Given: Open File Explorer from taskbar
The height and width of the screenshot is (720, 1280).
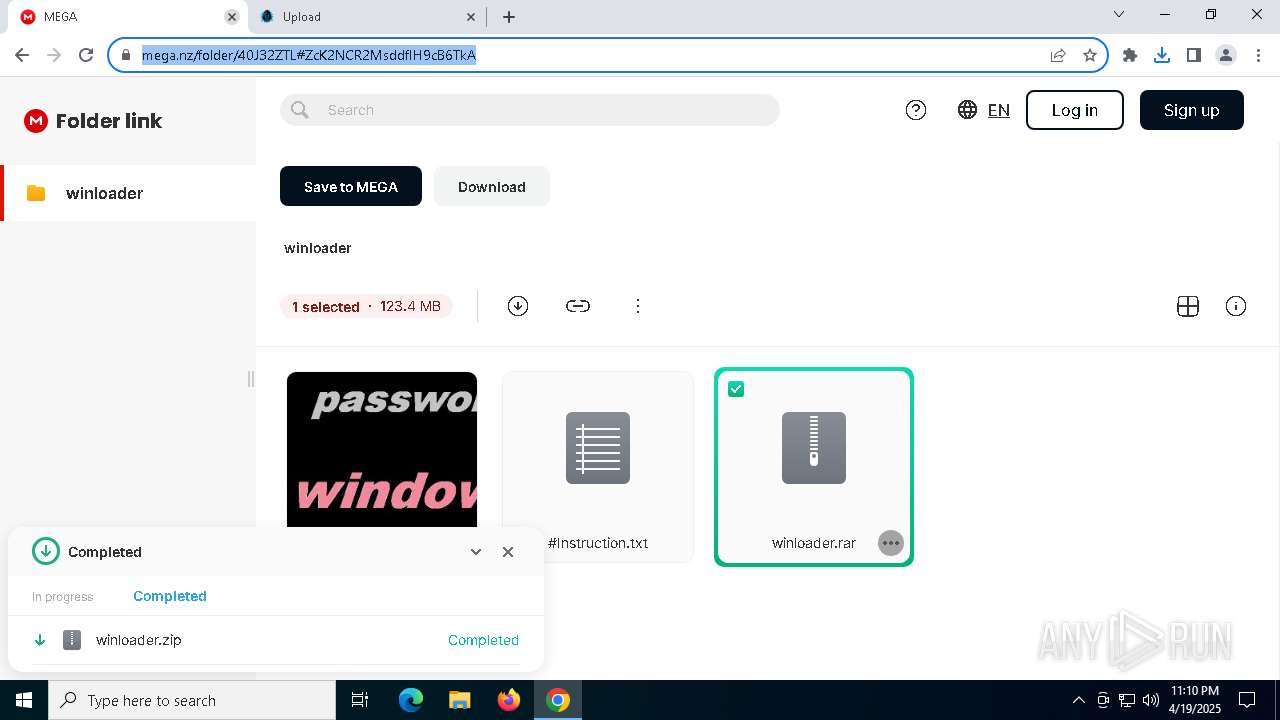Looking at the screenshot, I should click(459, 700).
